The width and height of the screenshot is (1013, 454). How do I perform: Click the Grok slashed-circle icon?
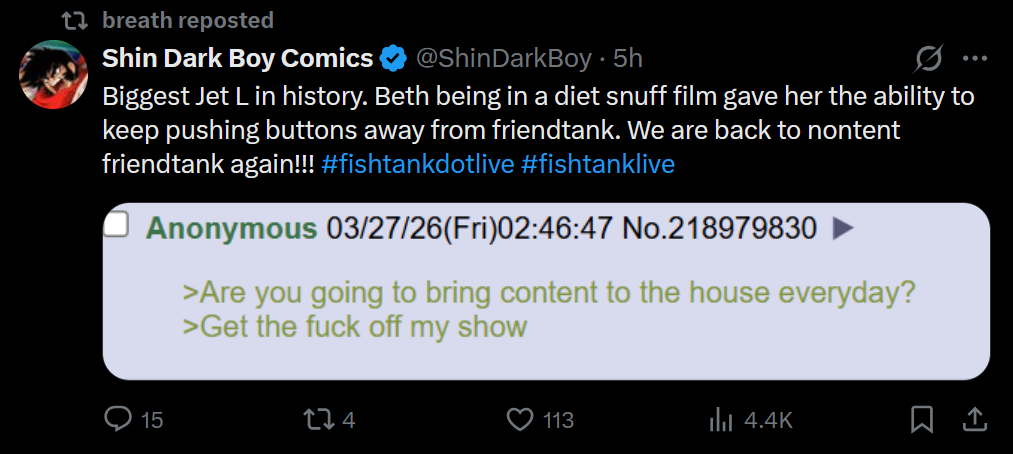coord(930,59)
